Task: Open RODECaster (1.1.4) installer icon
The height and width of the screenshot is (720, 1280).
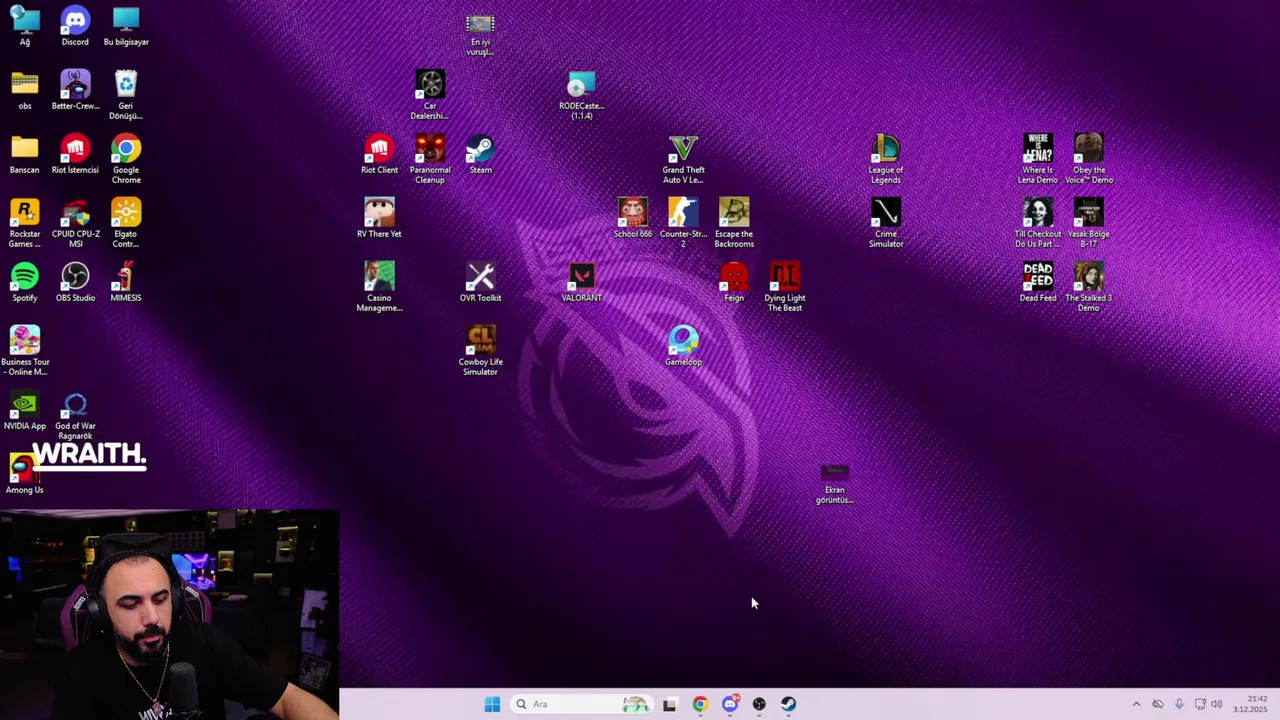Action: (582, 95)
